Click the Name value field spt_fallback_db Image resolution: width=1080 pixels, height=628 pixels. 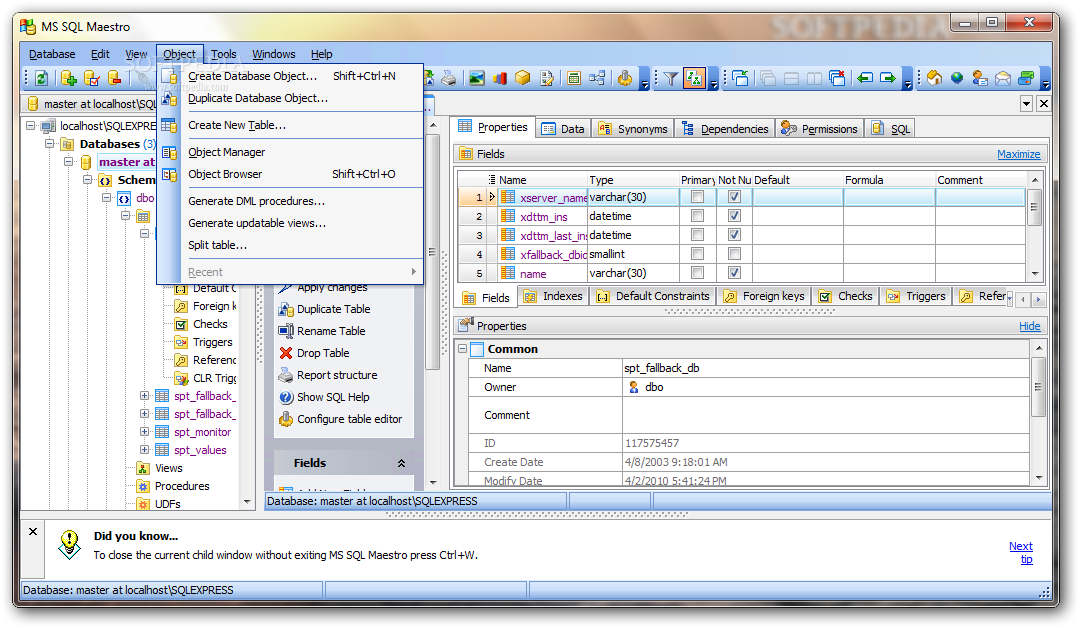tap(825, 368)
